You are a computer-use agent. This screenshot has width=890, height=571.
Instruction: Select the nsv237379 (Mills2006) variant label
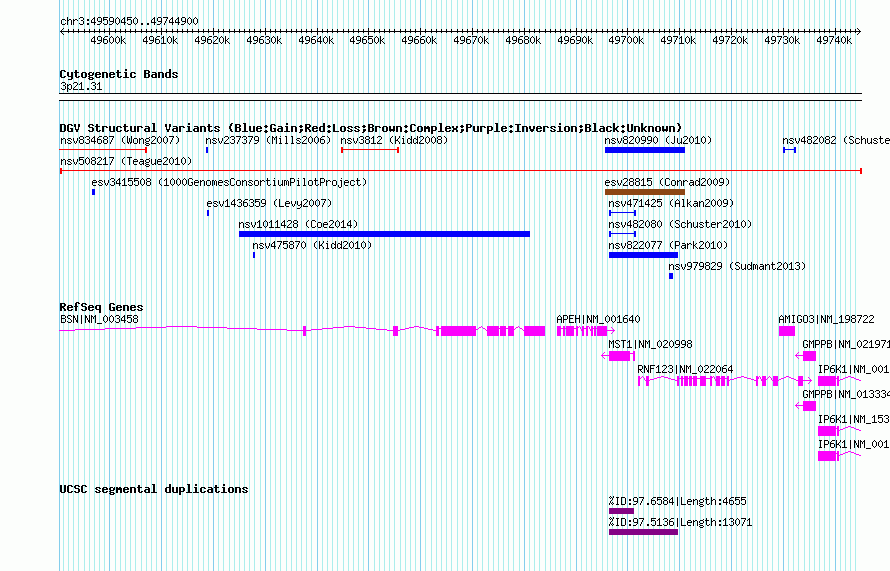[x=268, y=140]
